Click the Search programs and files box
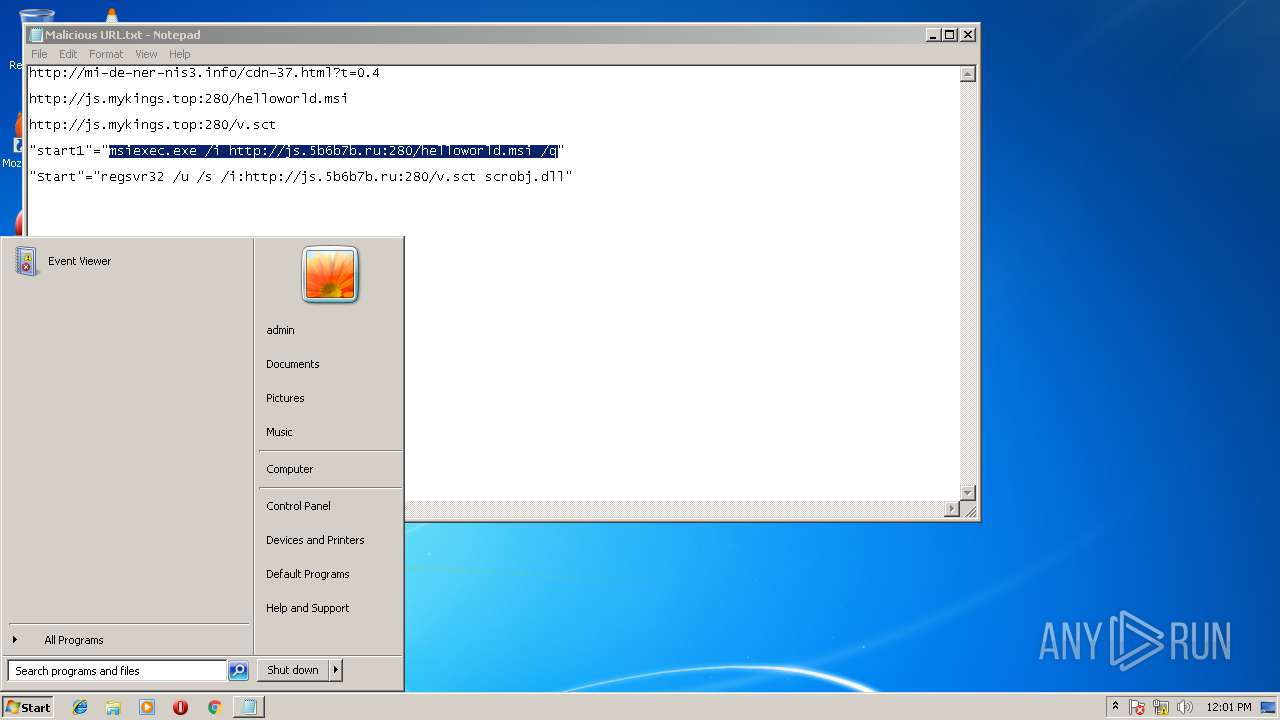 click(117, 671)
